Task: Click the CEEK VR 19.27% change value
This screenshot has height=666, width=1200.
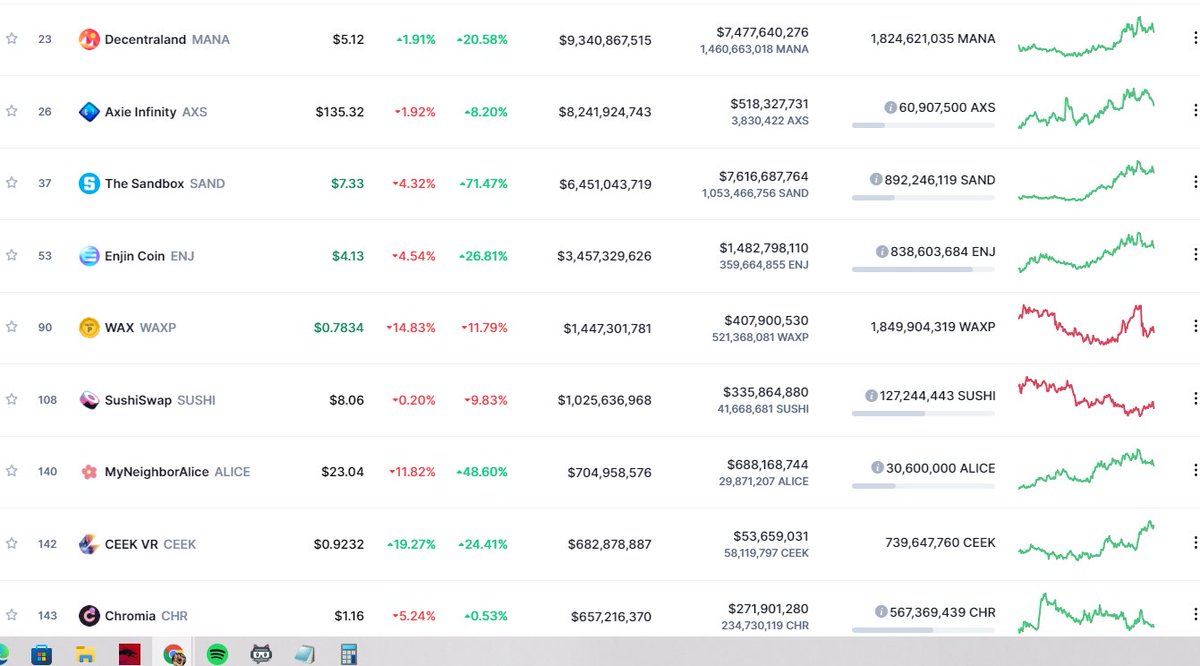Action: pos(411,544)
